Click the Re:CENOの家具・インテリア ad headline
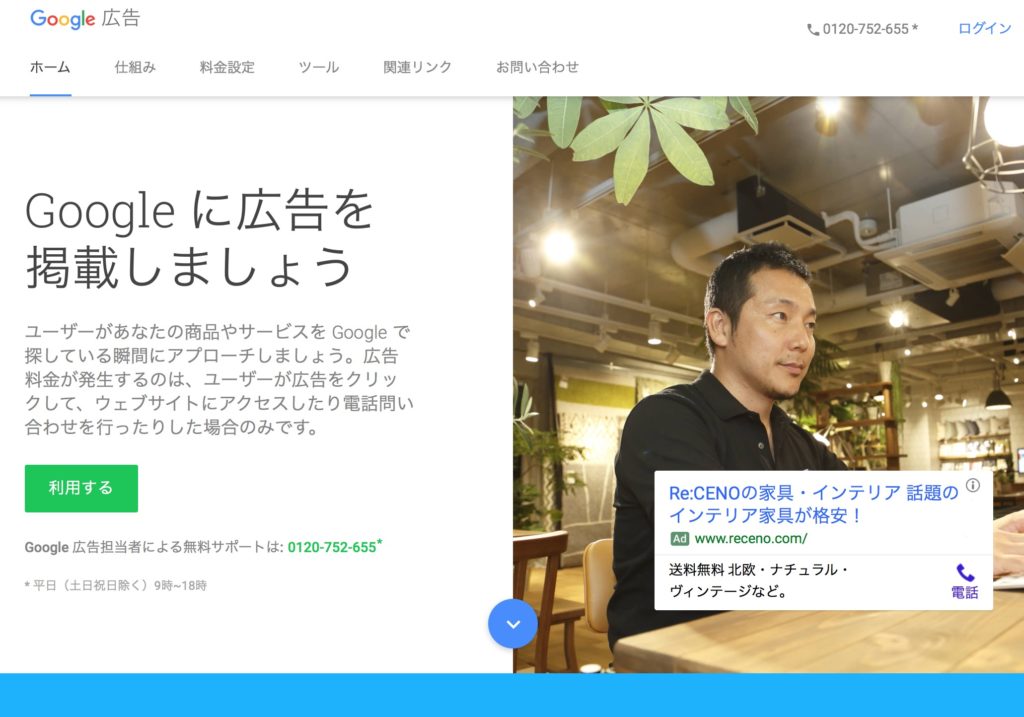Viewport: 1024px width, 717px height. [814, 504]
